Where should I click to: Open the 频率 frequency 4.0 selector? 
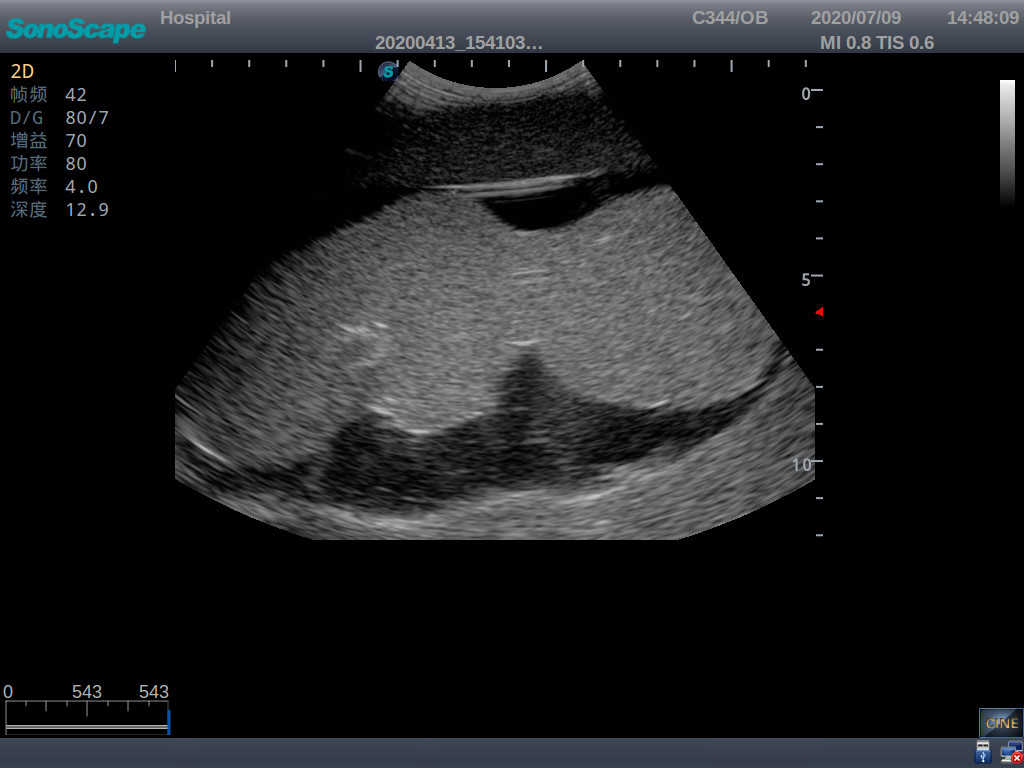point(80,186)
